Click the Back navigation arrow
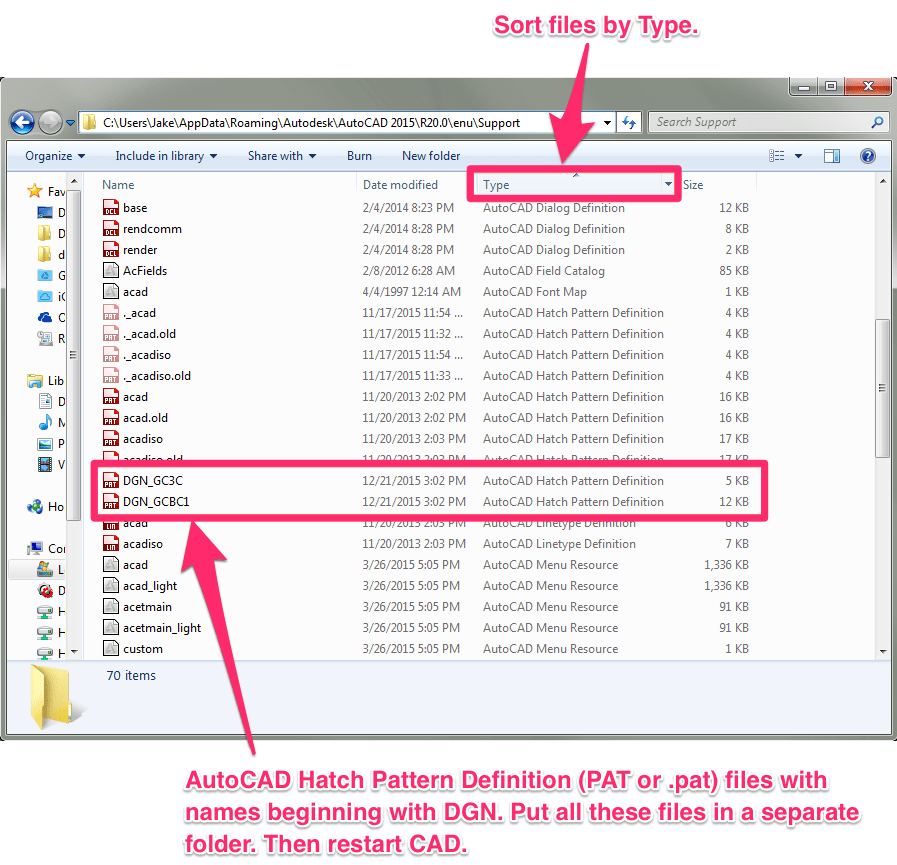Image resolution: width=897 pixels, height=865 pixels. [21, 121]
